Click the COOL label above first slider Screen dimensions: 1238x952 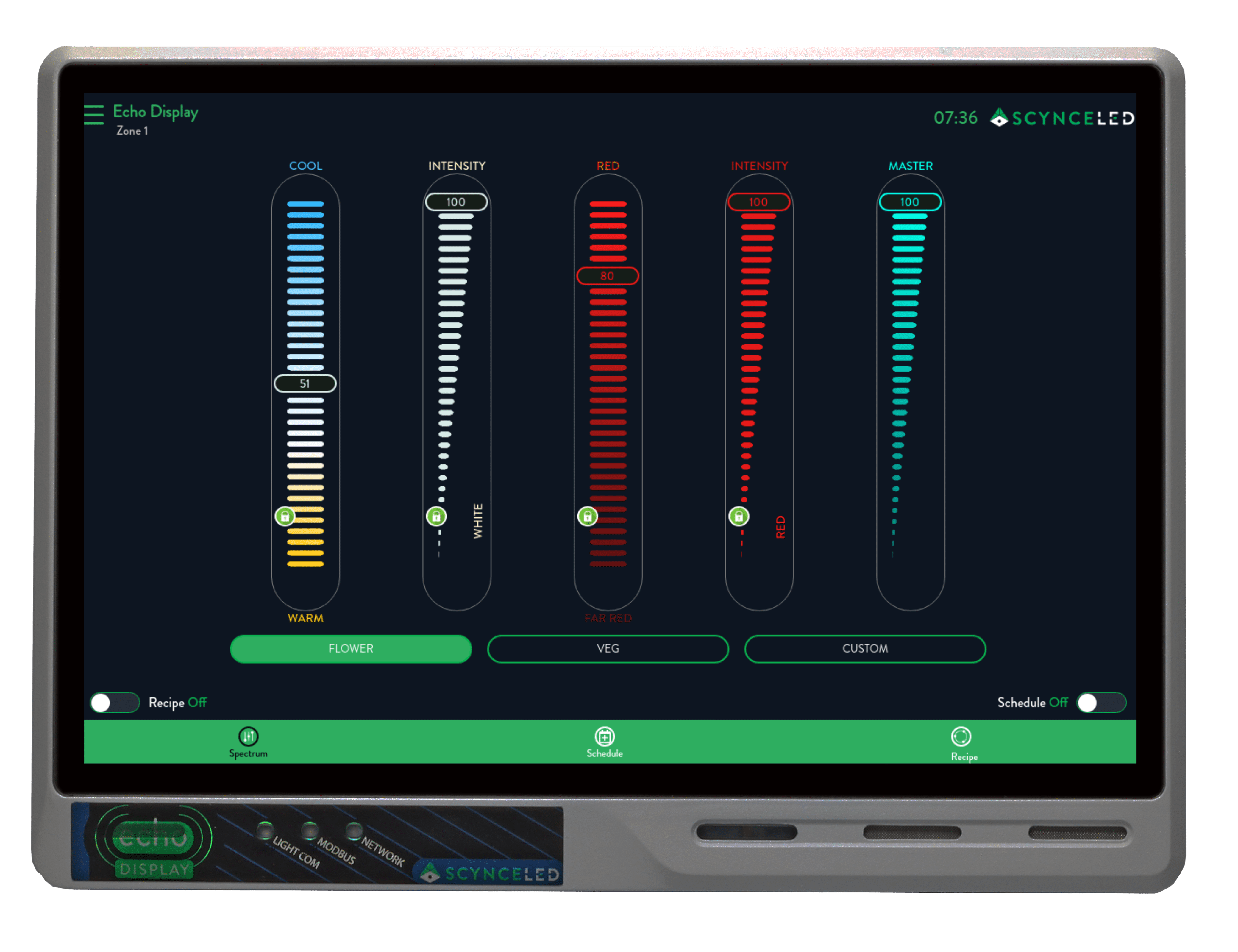point(305,166)
